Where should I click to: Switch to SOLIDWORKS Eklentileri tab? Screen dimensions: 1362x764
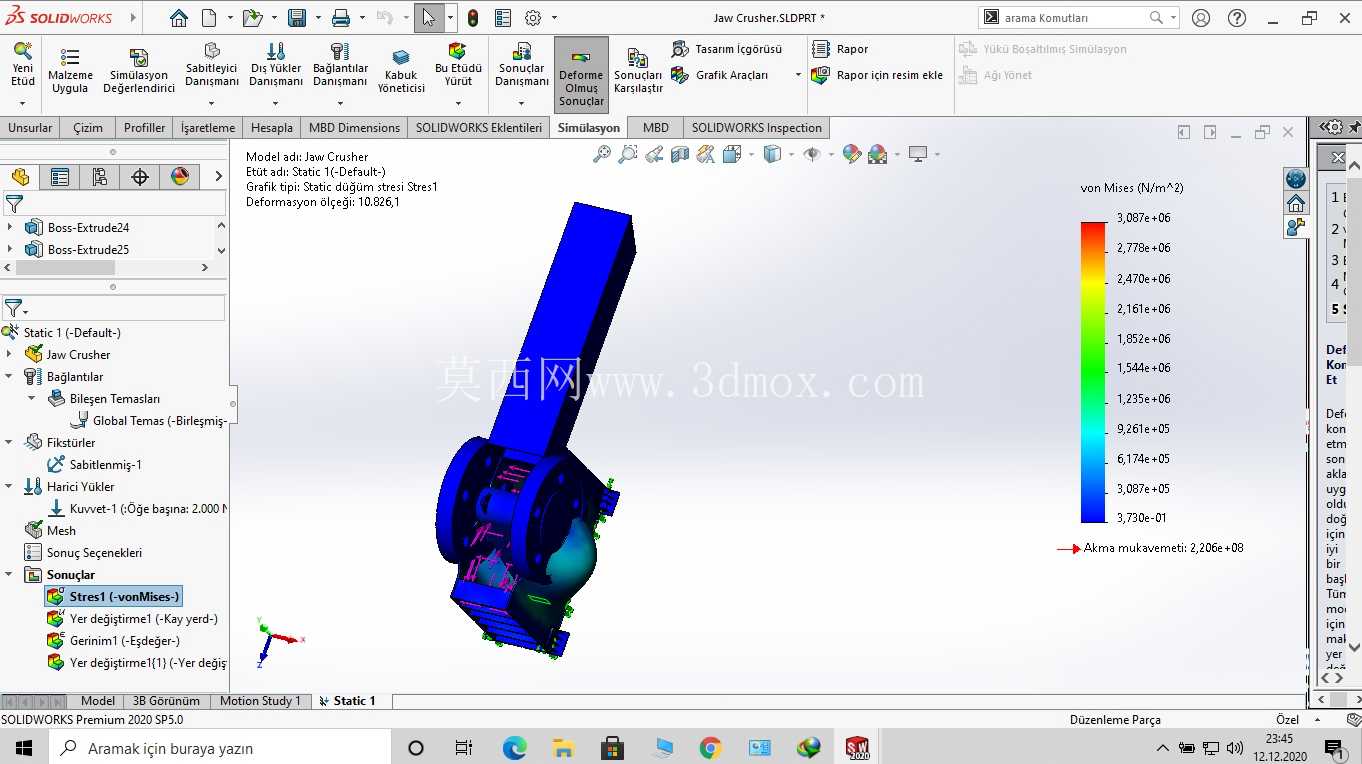pyautogui.click(x=479, y=127)
